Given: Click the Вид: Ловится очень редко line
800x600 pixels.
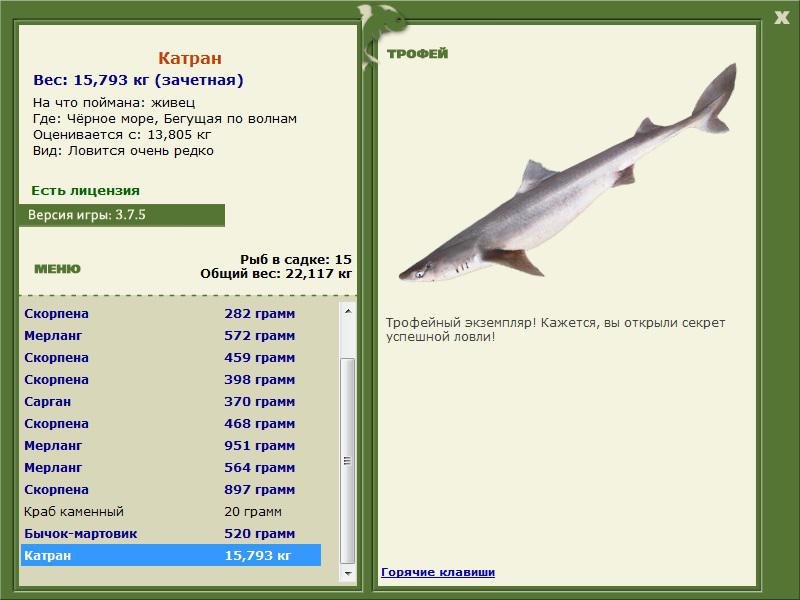Looking at the screenshot, I should 123,151.
